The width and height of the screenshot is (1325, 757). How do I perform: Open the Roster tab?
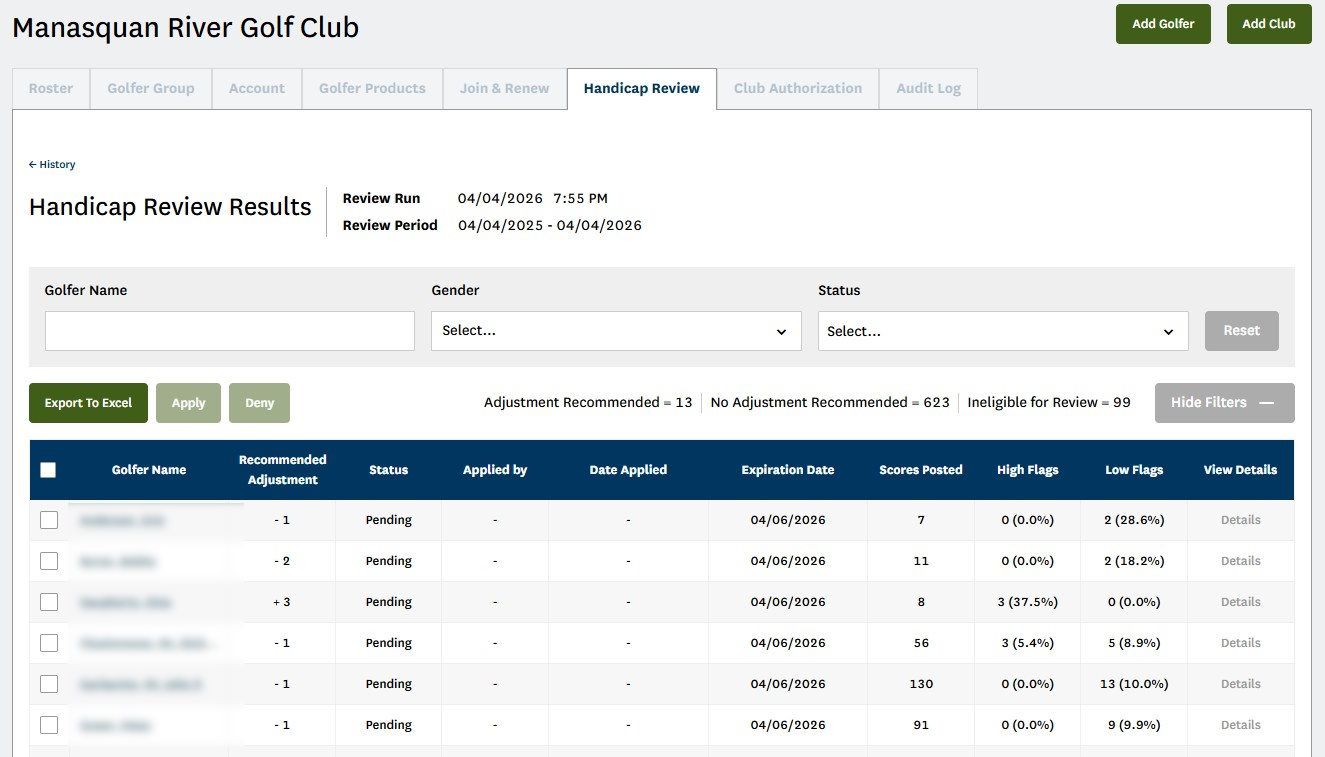(x=51, y=88)
